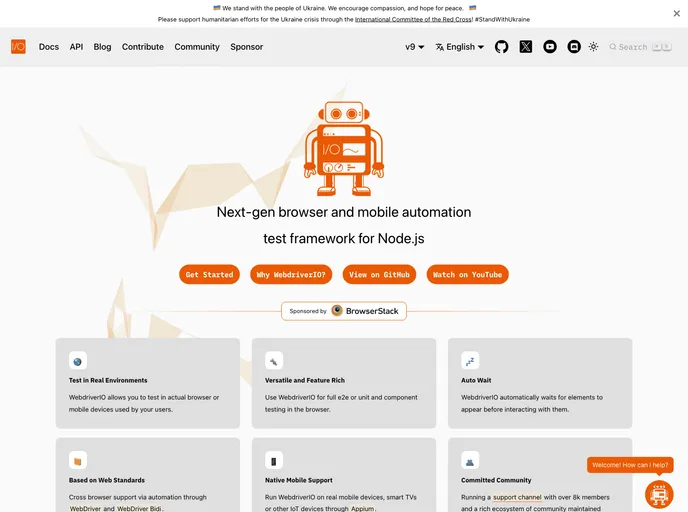Open the chat bot assistant bubble icon
688x512 pixels.
[x=659, y=494]
